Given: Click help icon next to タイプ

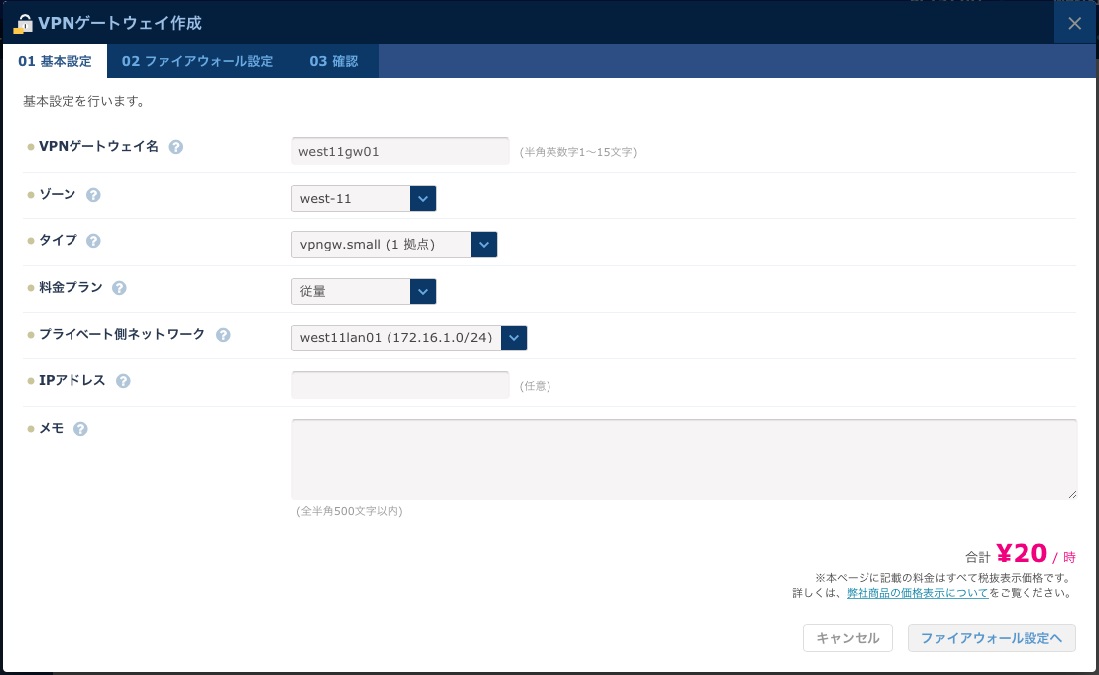Looking at the screenshot, I should tap(93, 241).
